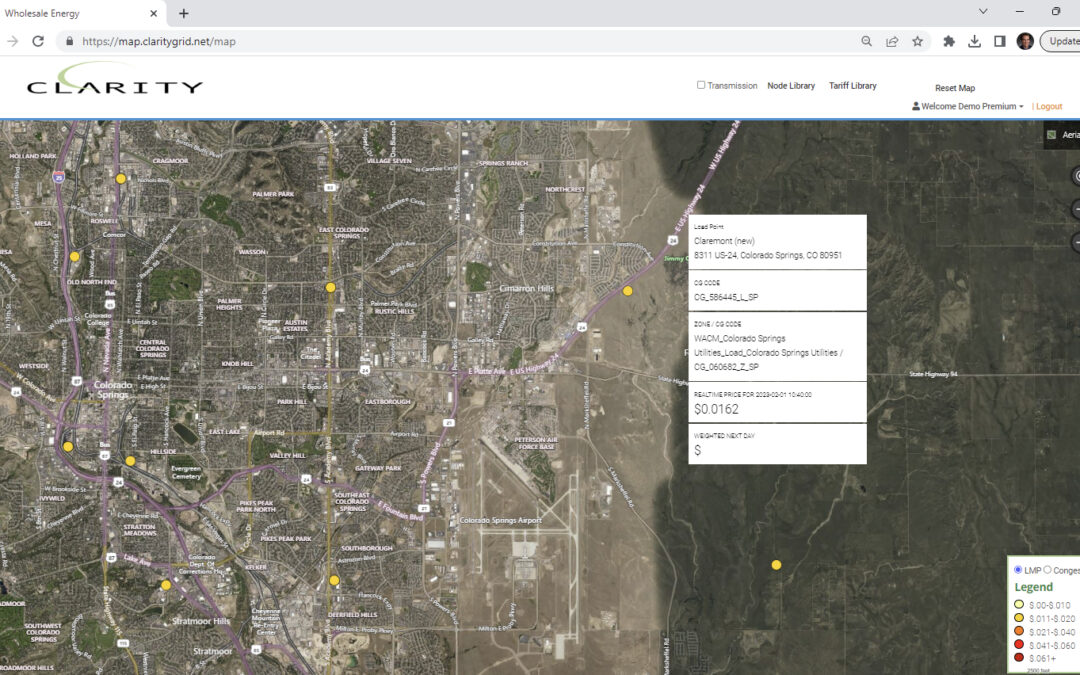
Task: Click the Logout link
Action: point(1049,106)
